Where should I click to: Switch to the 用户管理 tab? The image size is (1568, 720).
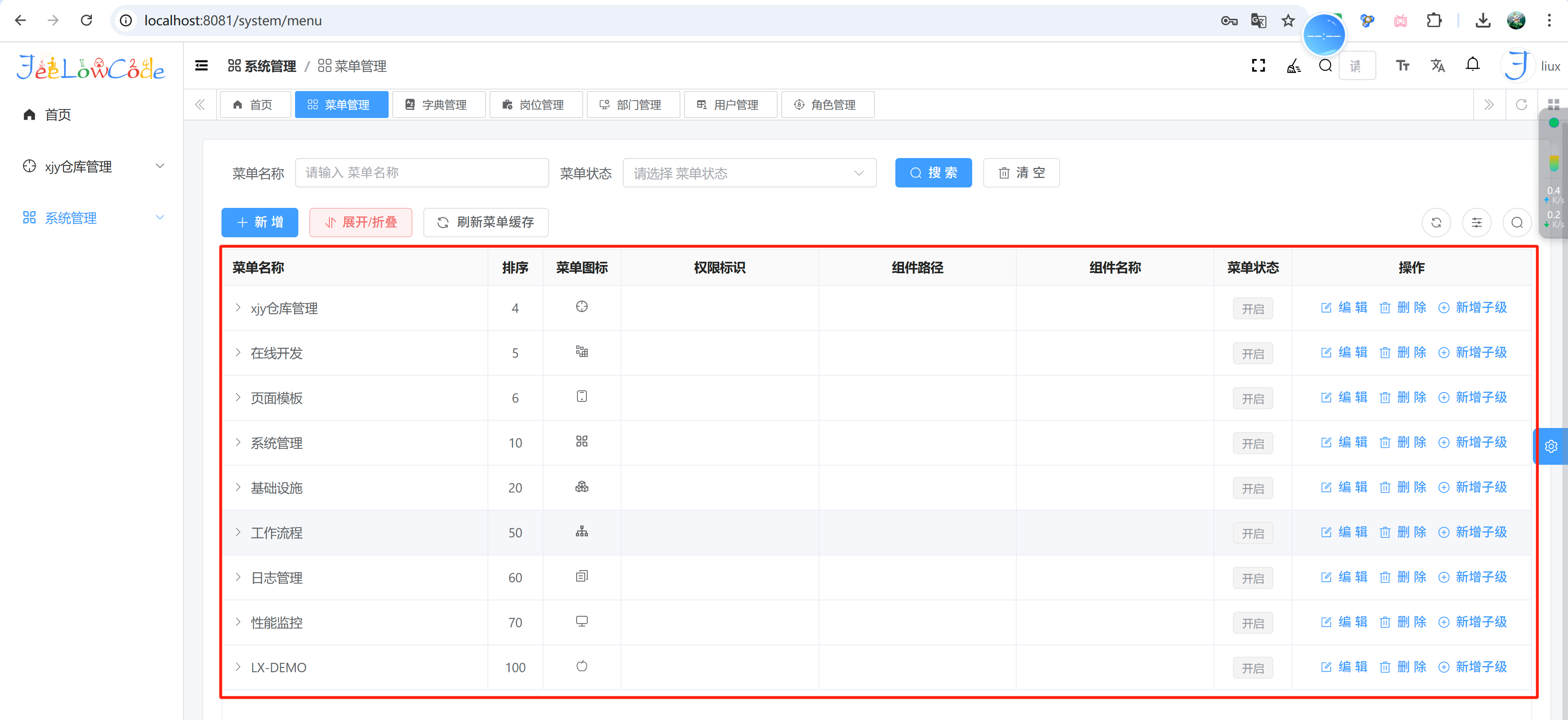[x=730, y=105]
